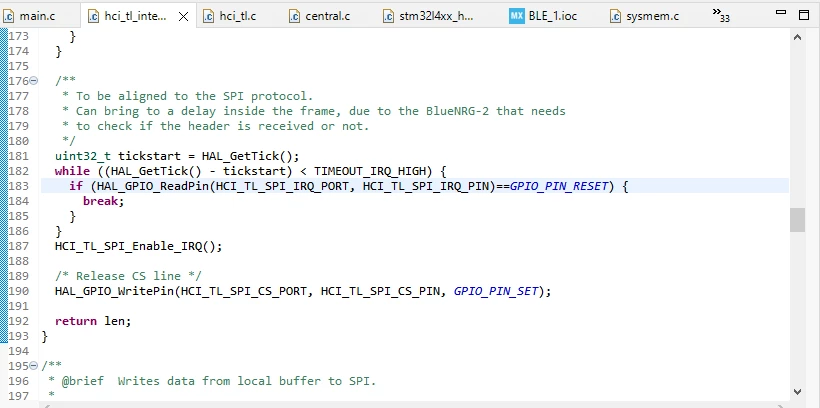820x408 pixels.
Task: Switch to the main.c editor tab
Action: tap(29, 16)
